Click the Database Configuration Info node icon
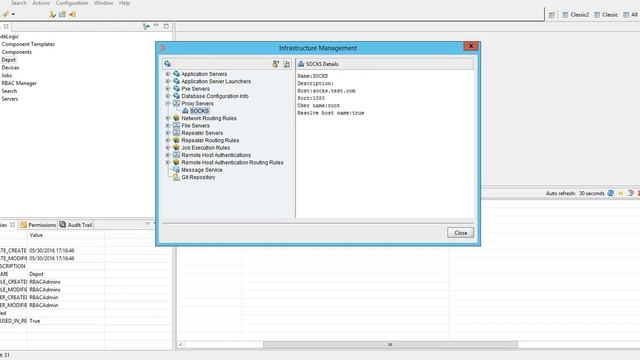 point(176,96)
